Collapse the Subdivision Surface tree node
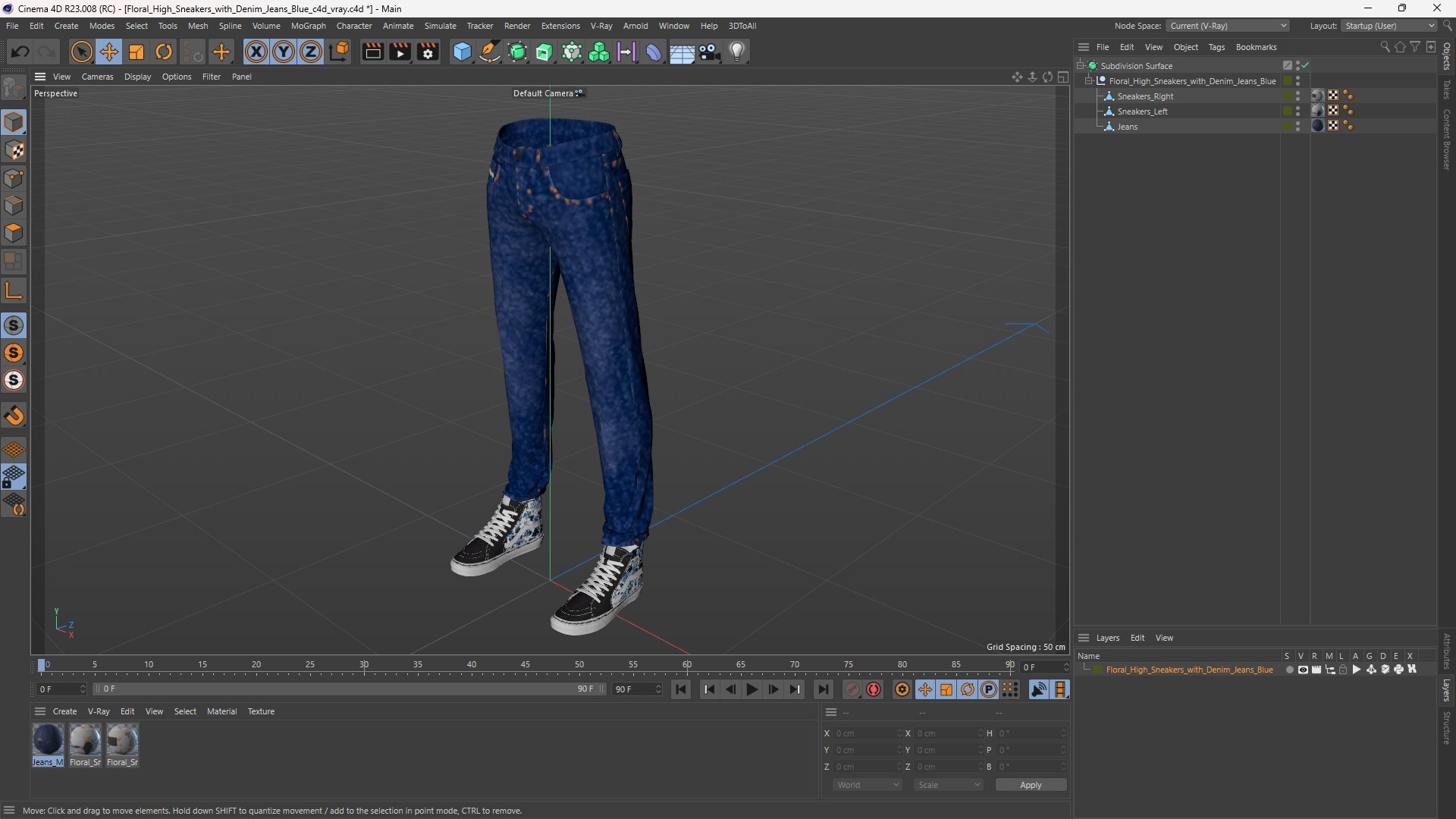 coord(1081,66)
